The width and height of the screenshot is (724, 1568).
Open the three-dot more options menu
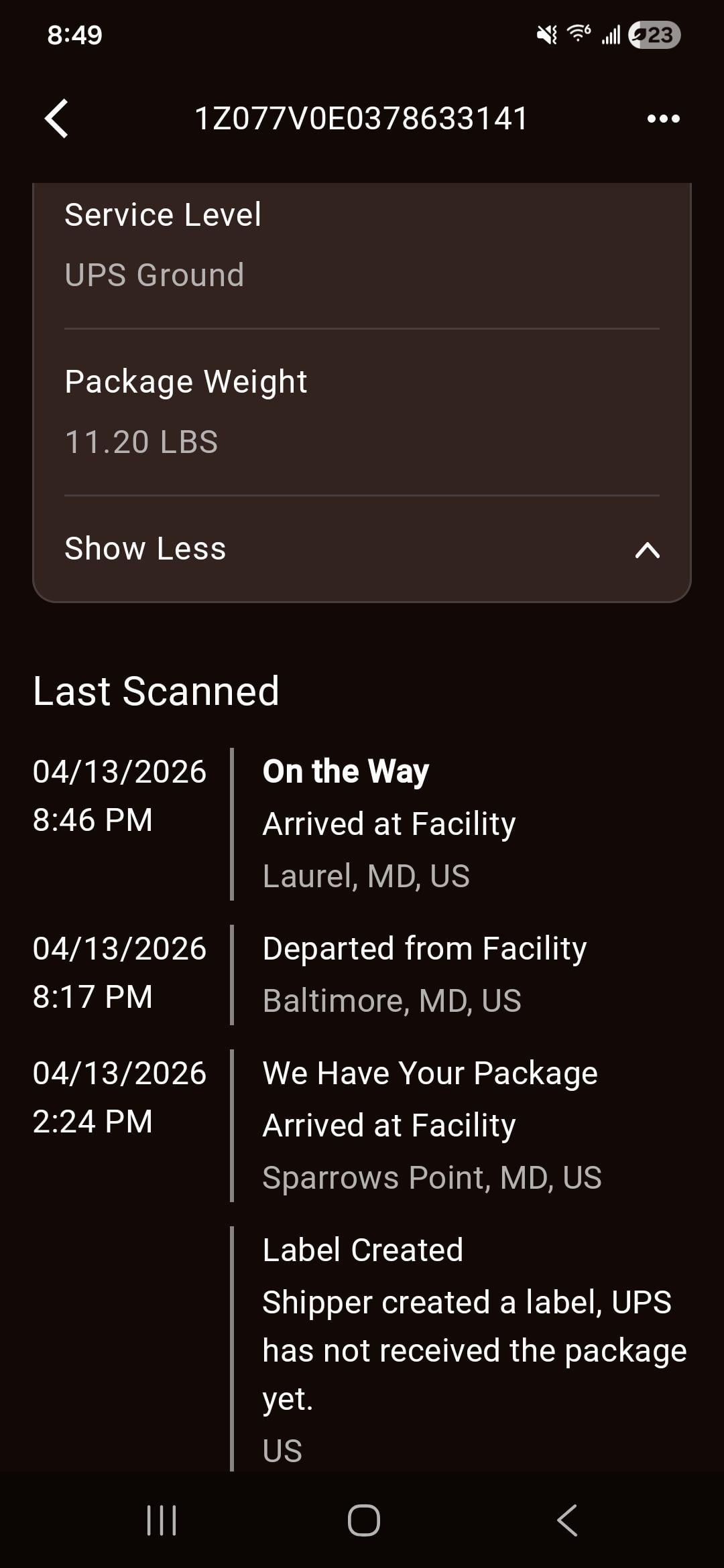click(663, 119)
